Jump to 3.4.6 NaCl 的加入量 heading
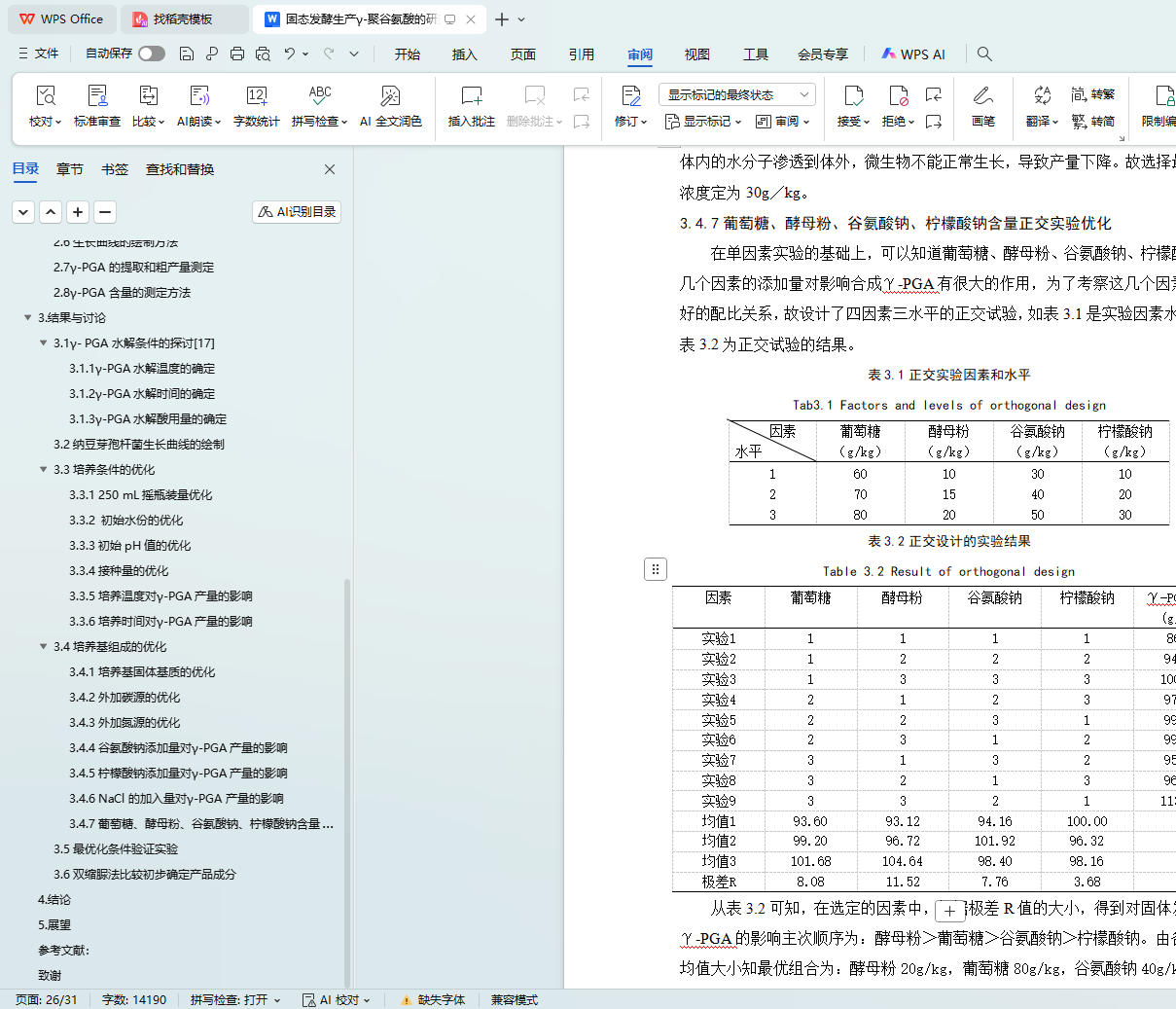The width and height of the screenshot is (1176, 1009). 176,798
